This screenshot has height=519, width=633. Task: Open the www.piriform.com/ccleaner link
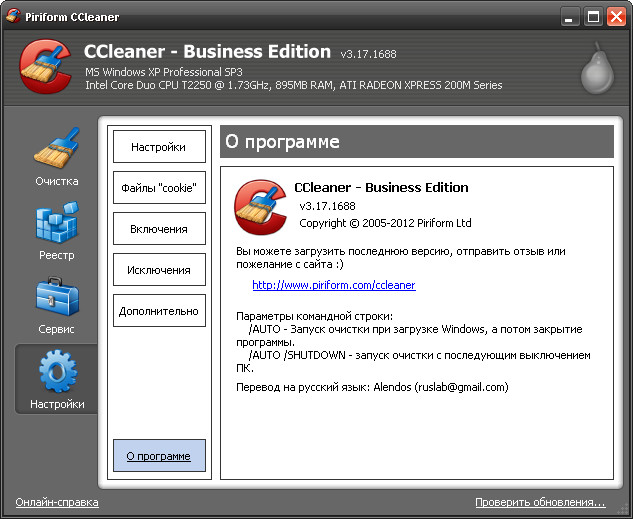[333, 285]
